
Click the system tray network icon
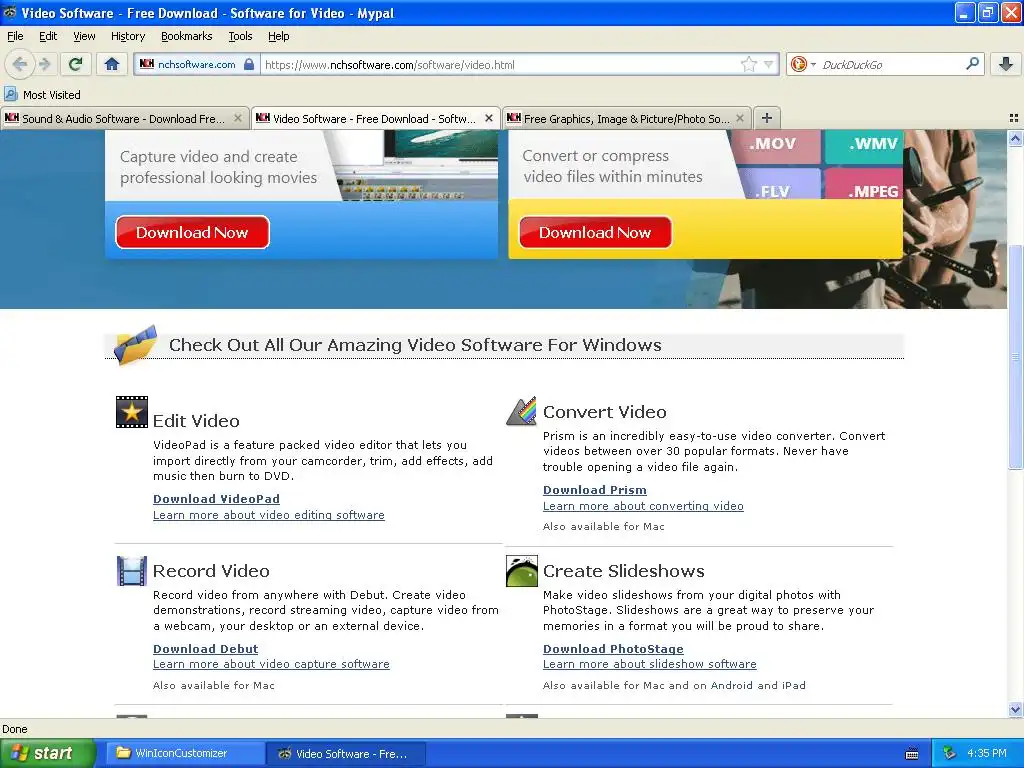tap(950, 753)
